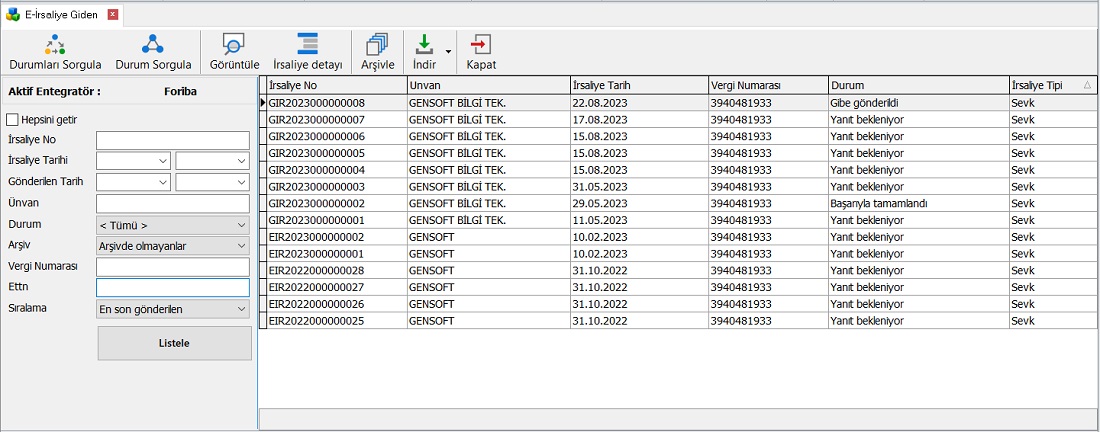1100x432 pixels.
Task: Click the date cell 17.08.2023
Action: tap(639, 119)
